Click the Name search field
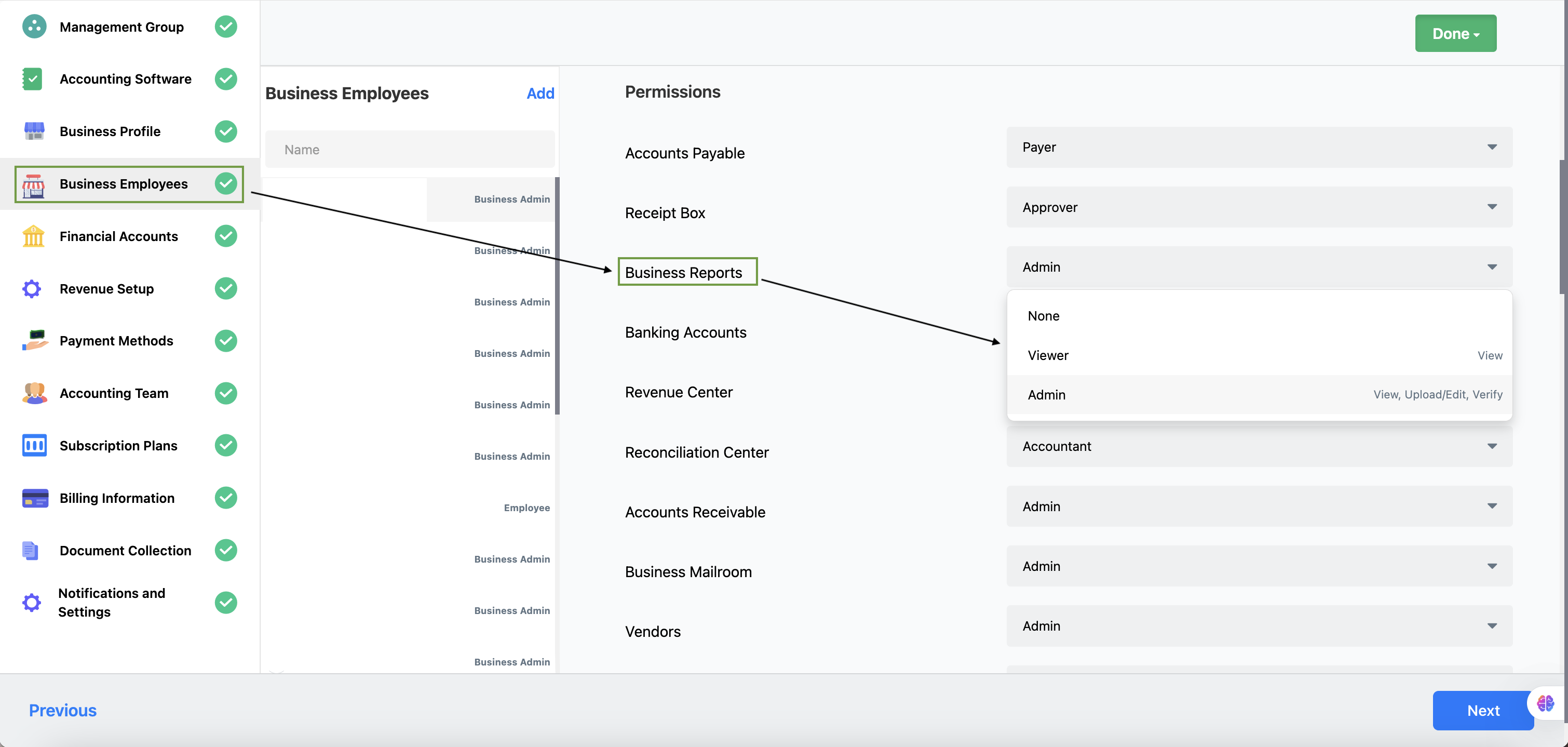 [410, 149]
